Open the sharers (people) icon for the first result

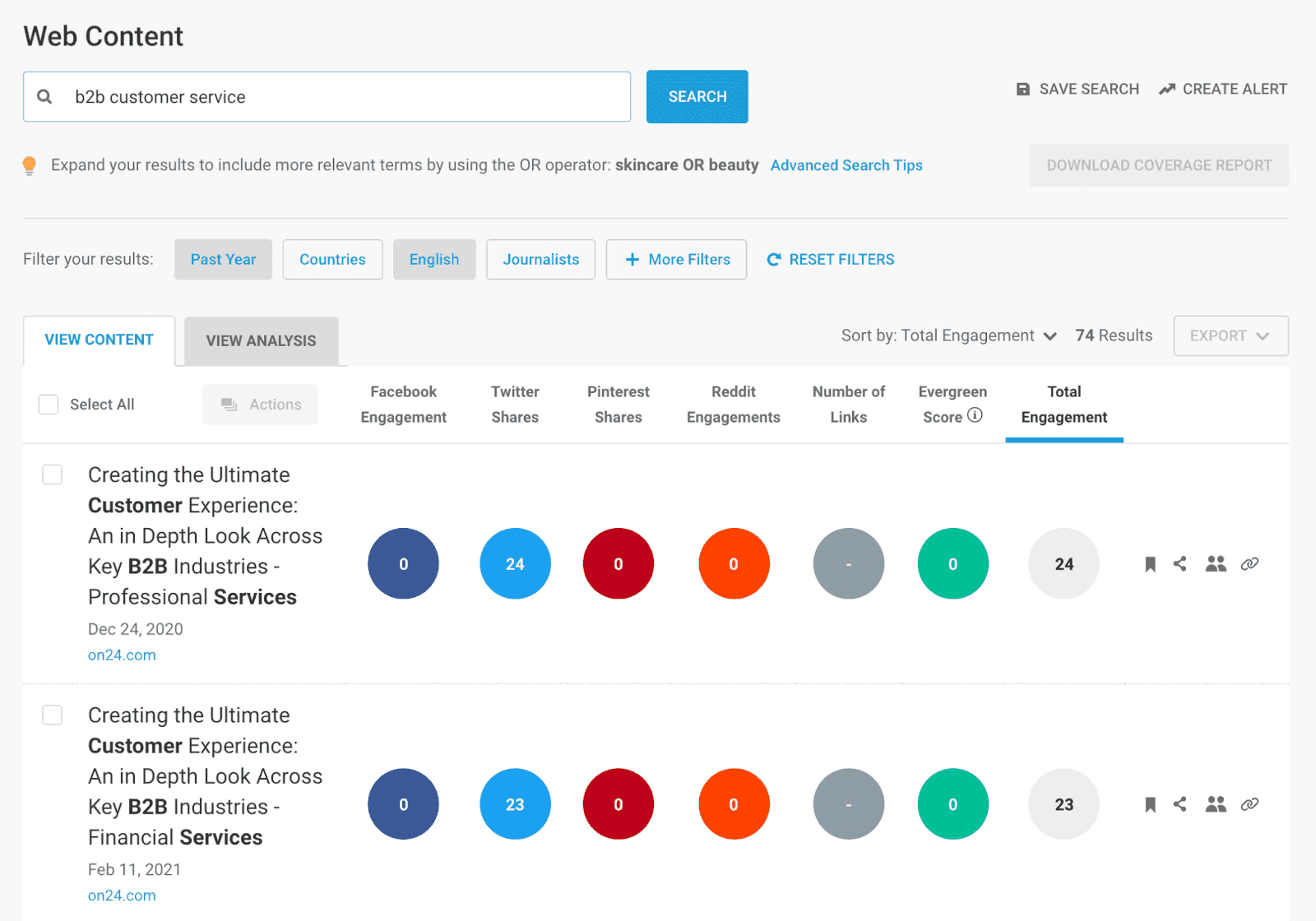tap(1216, 564)
